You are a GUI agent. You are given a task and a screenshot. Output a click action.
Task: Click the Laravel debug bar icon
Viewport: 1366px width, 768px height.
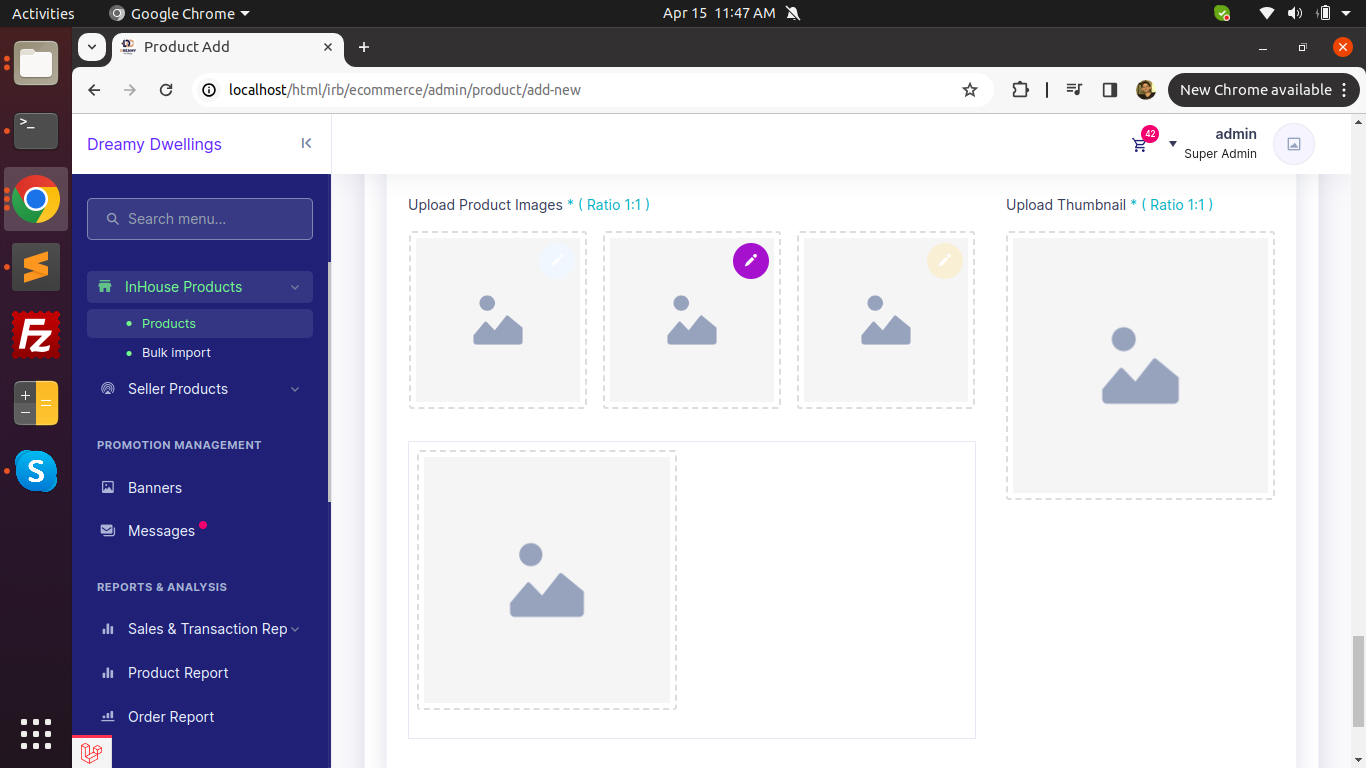[x=91, y=753]
